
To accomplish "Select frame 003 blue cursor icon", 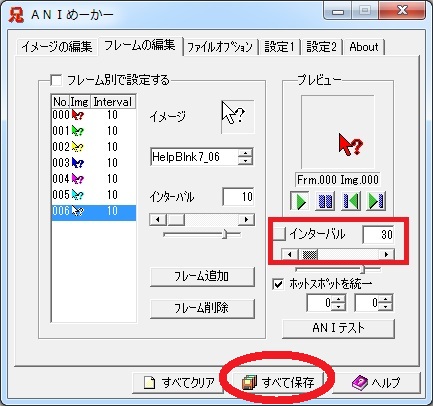I will (78, 163).
